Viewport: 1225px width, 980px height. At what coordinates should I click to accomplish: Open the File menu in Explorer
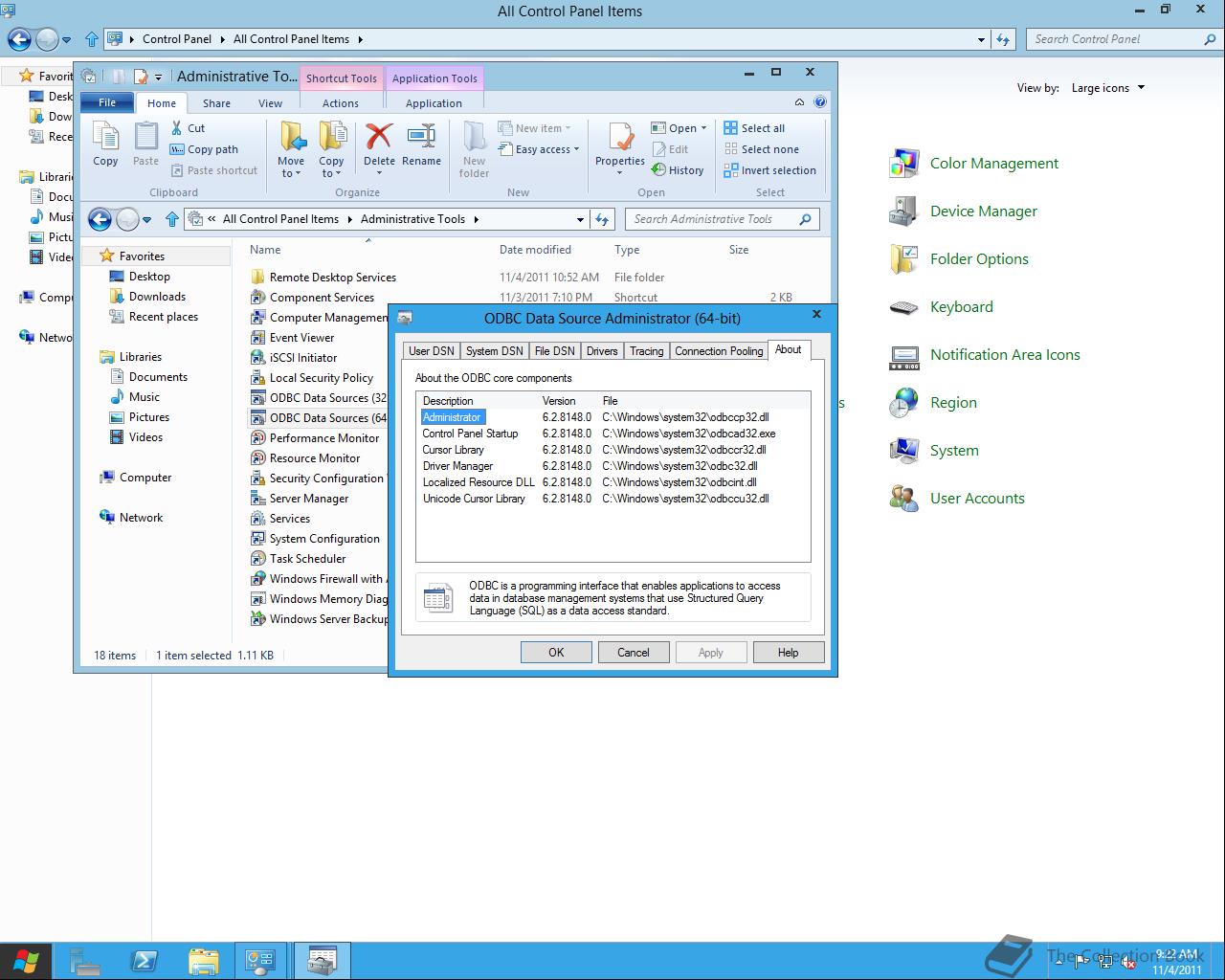107,102
